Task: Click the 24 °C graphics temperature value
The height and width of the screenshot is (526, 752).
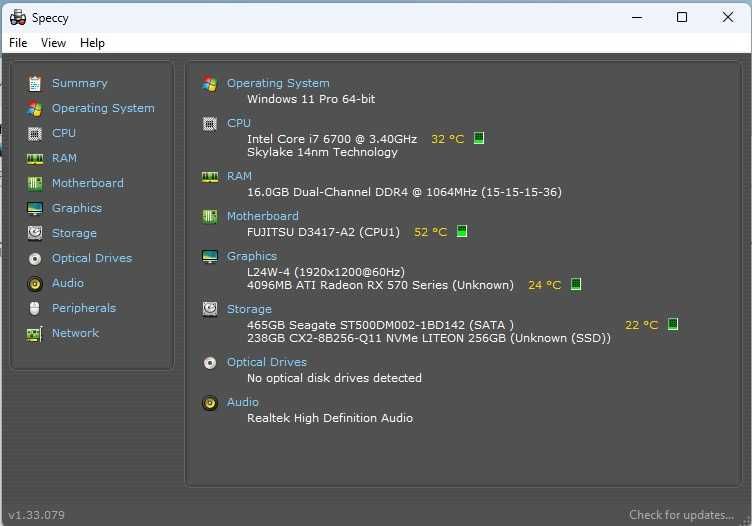Action: tap(544, 285)
